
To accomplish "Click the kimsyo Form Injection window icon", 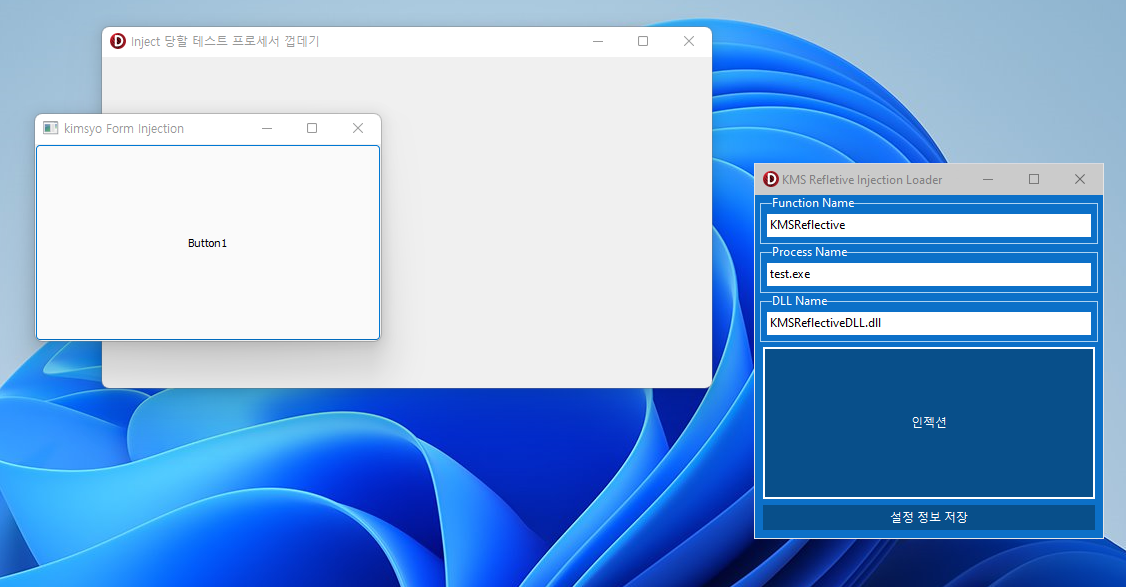I will coord(50,128).
